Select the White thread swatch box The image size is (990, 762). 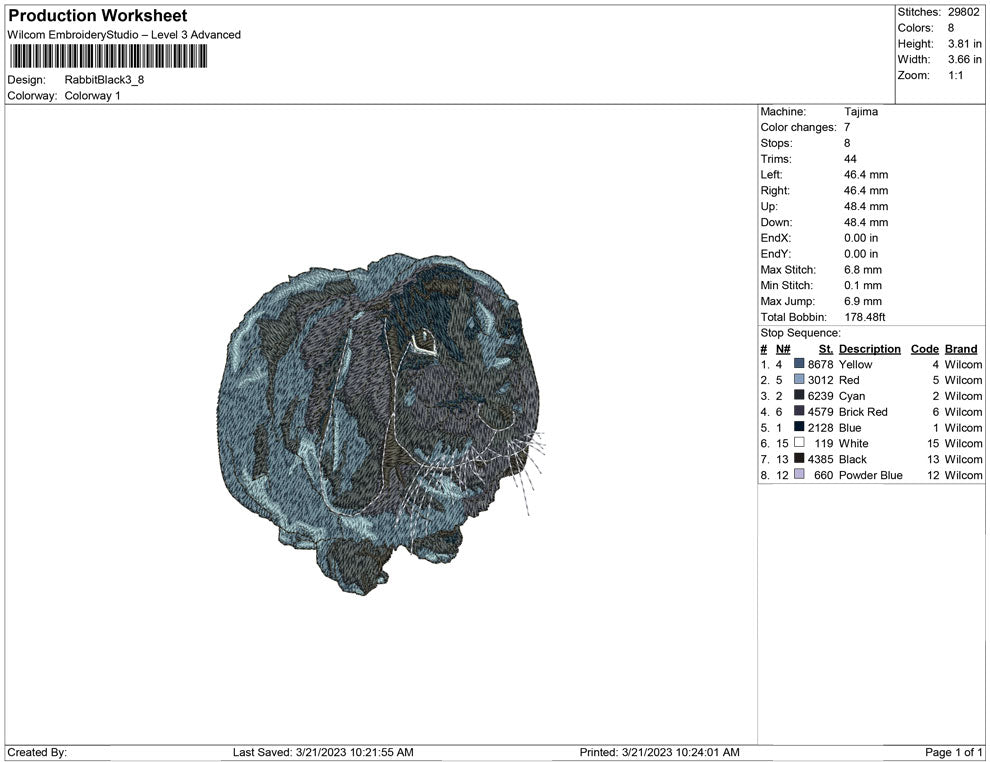(x=799, y=443)
